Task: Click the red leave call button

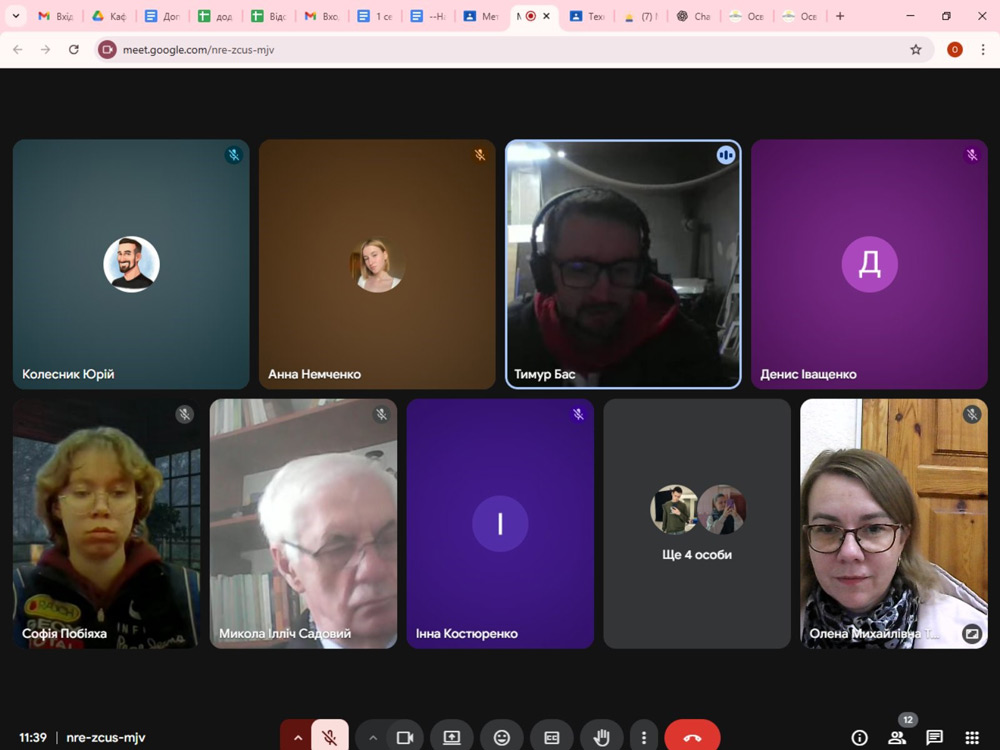Action: [692, 737]
